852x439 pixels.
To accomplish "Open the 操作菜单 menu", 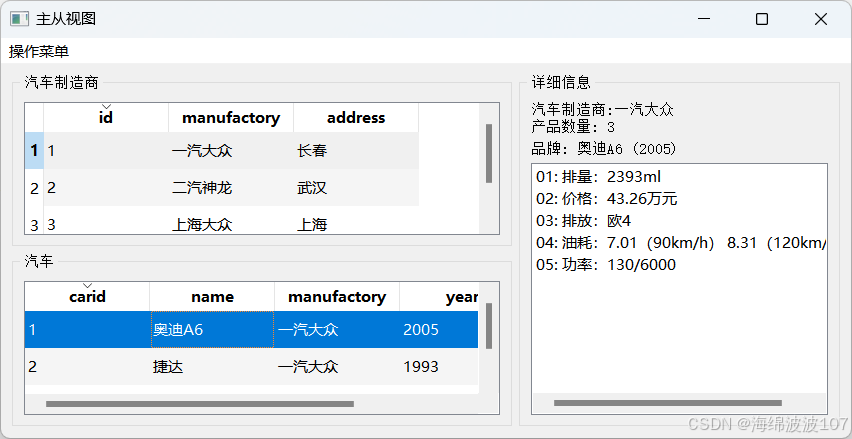I will coord(39,52).
